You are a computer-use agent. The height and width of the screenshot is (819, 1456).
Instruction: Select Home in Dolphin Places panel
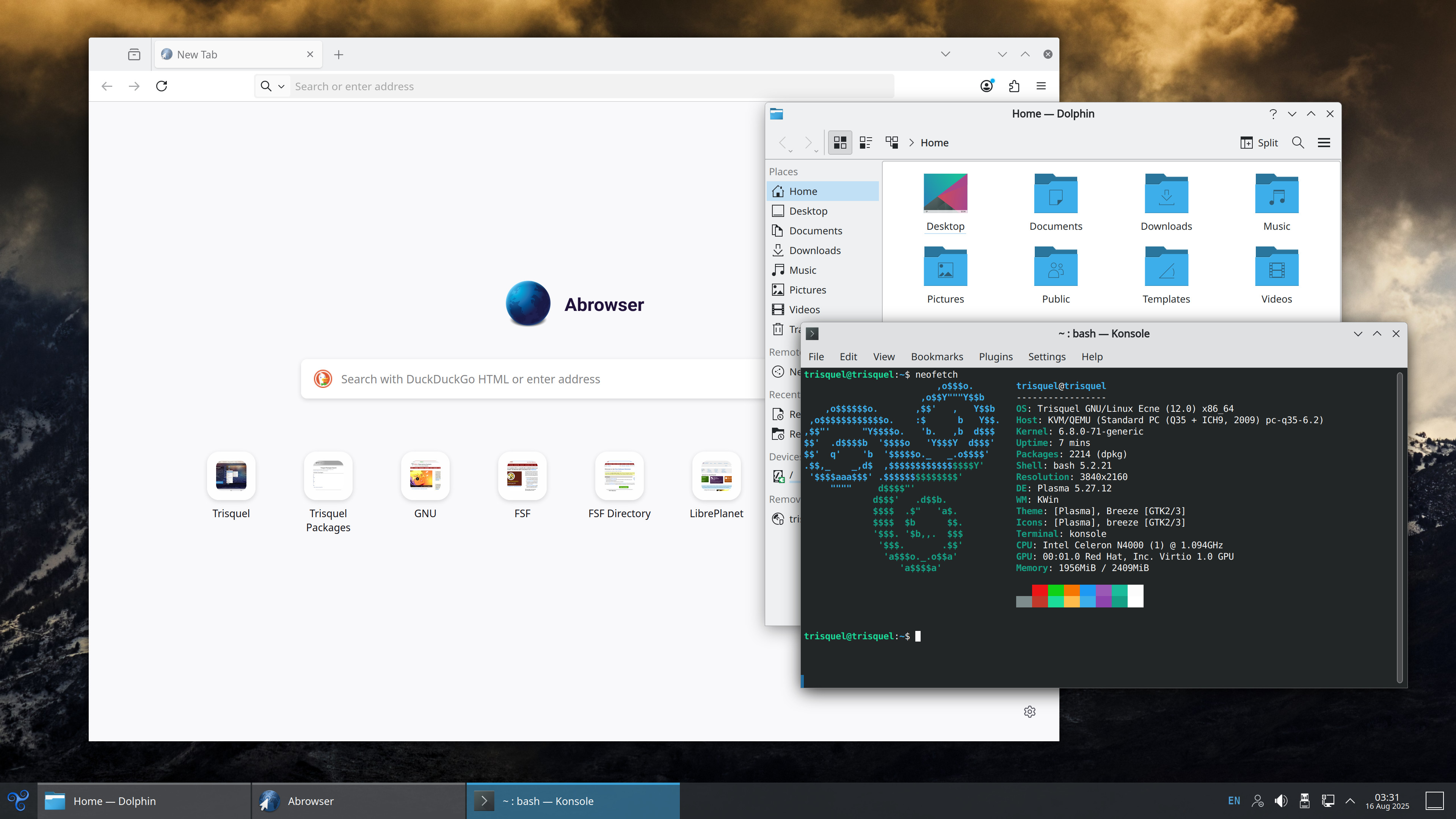[x=823, y=191]
